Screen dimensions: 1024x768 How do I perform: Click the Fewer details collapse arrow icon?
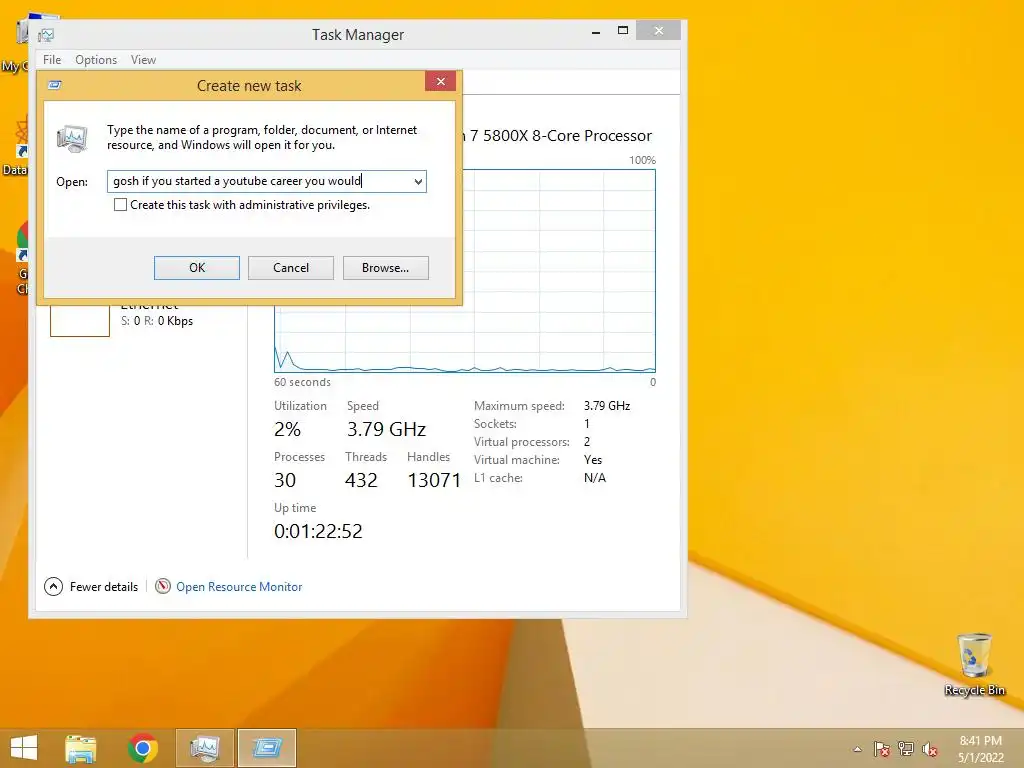click(54, 587)
